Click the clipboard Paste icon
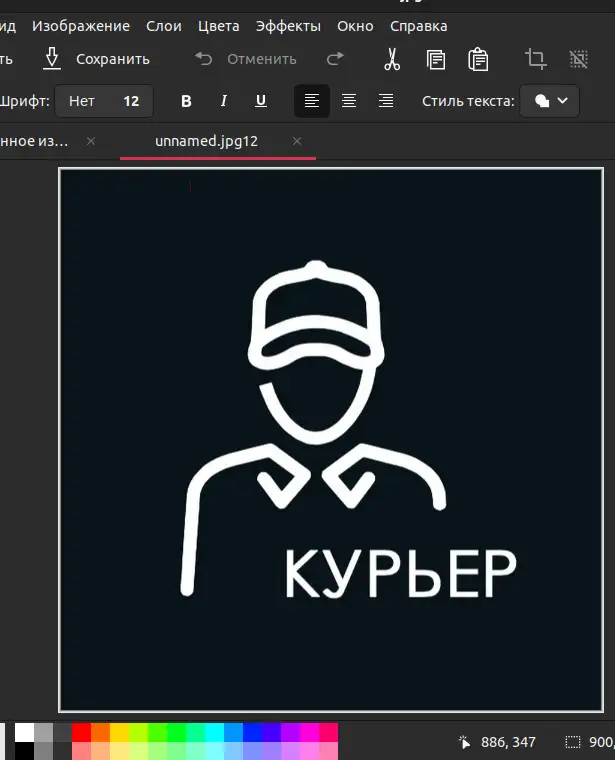The image size is (615, 760). tap(478, 59)
